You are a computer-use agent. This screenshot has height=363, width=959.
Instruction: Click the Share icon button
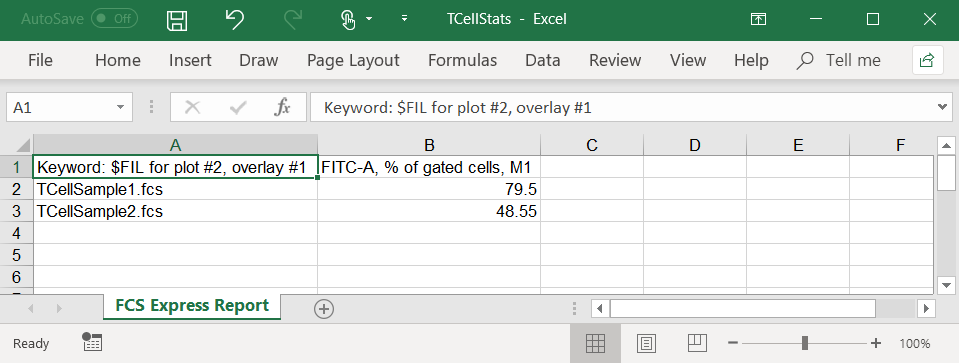pyautogui.click(x=927, y=60)
